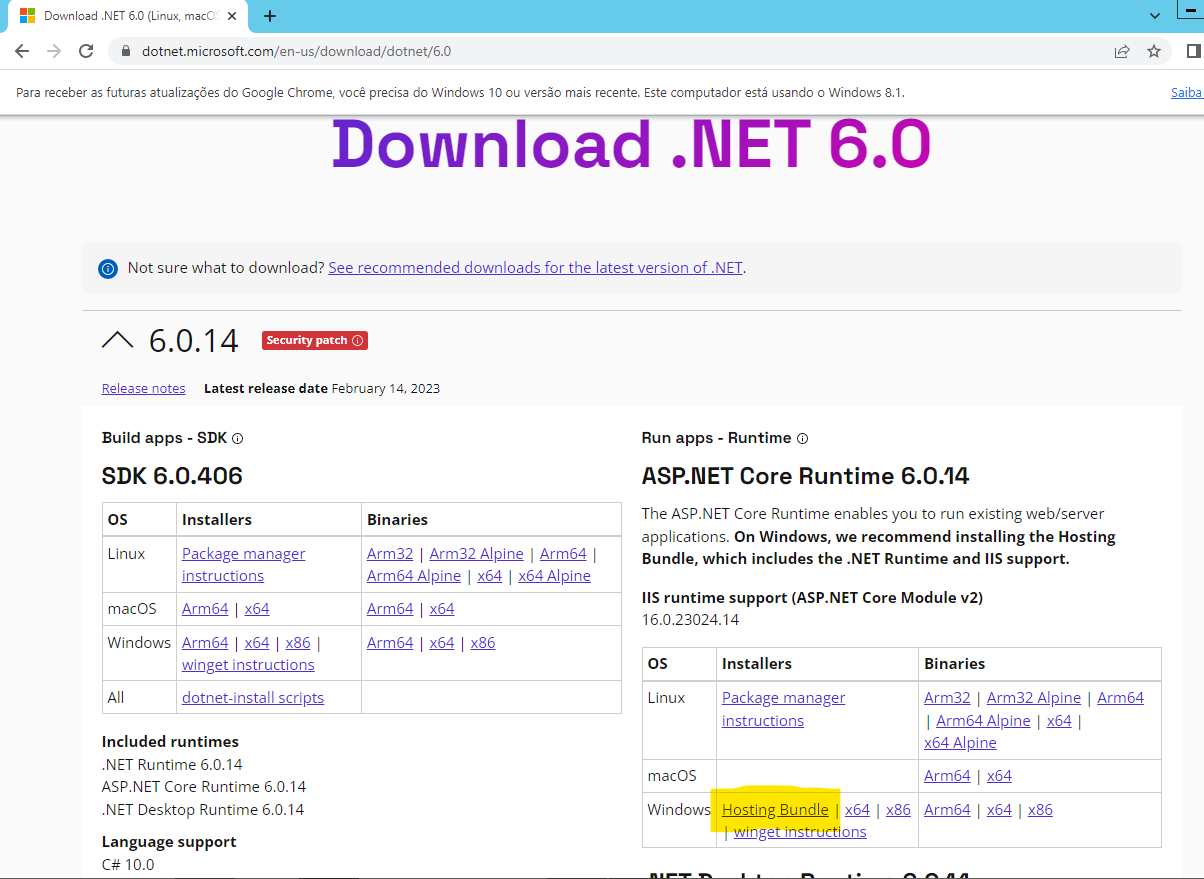The height and width of the screenshot is (879, 1204).
Task: Close the Download .NET 6.0 tab
Action: click(x=232, y=16)
